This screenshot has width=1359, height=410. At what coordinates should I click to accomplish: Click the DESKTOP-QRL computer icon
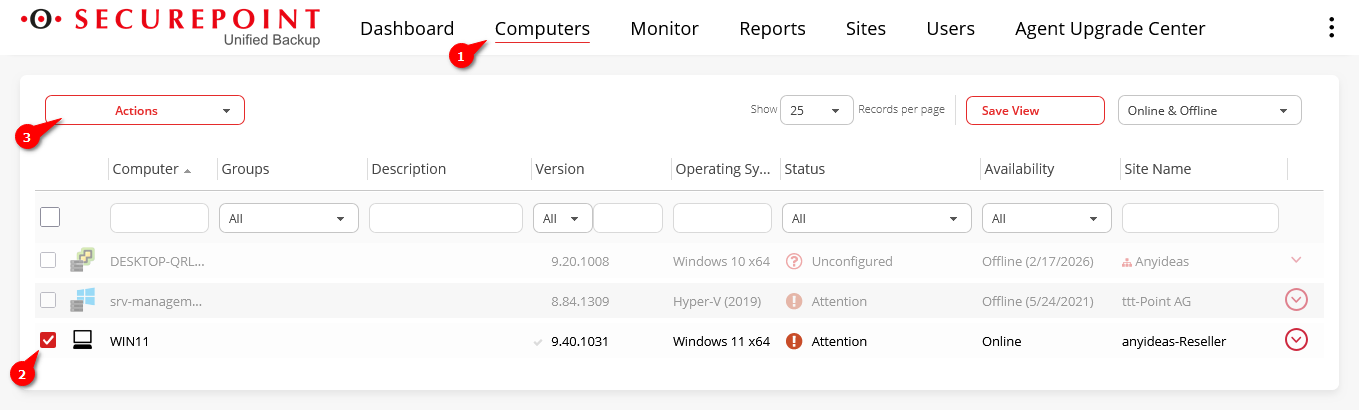82,261
